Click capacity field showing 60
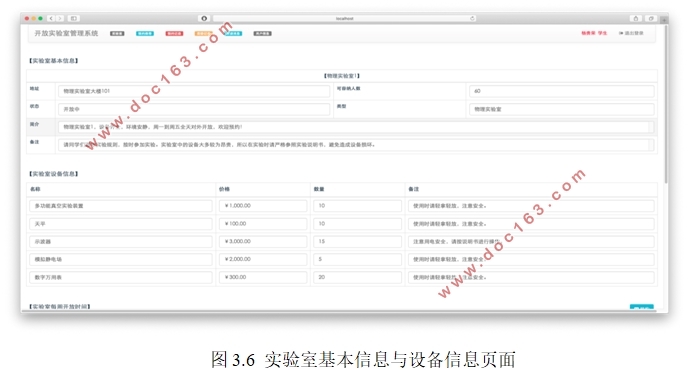 (562, 91)
